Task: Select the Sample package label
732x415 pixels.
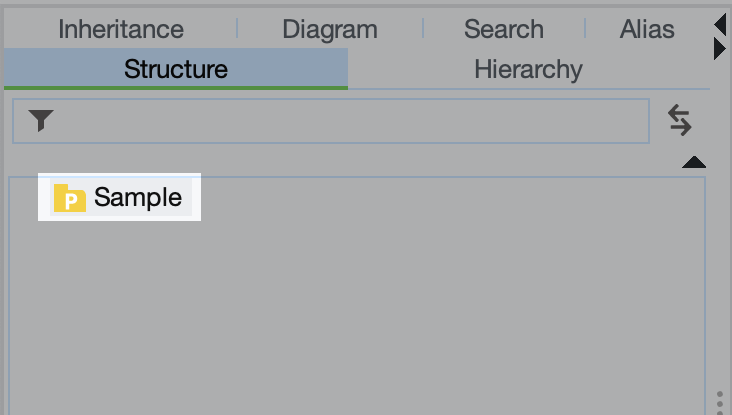Action: 138,198
